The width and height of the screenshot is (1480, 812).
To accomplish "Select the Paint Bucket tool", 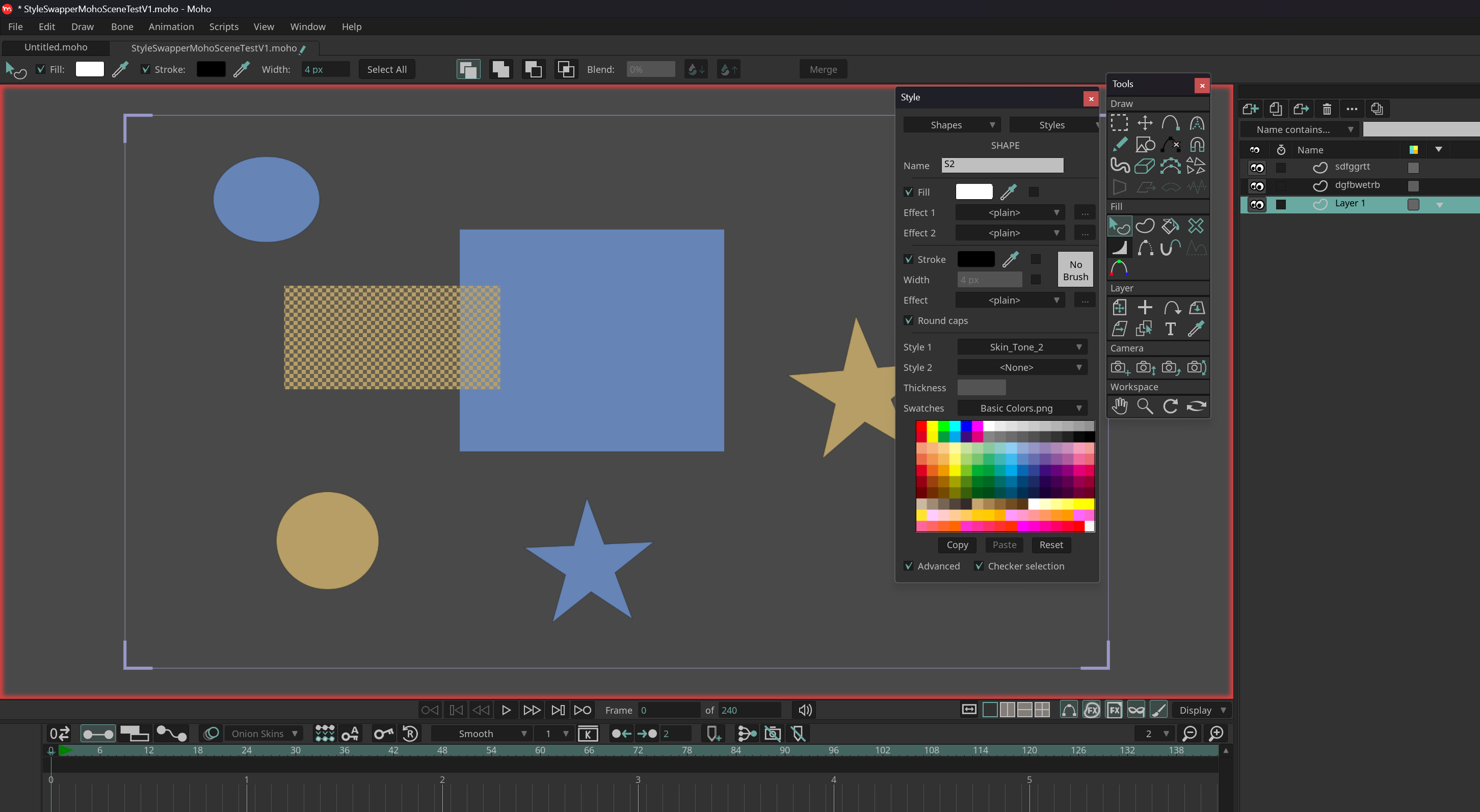I will click(x=1170, y=226).
